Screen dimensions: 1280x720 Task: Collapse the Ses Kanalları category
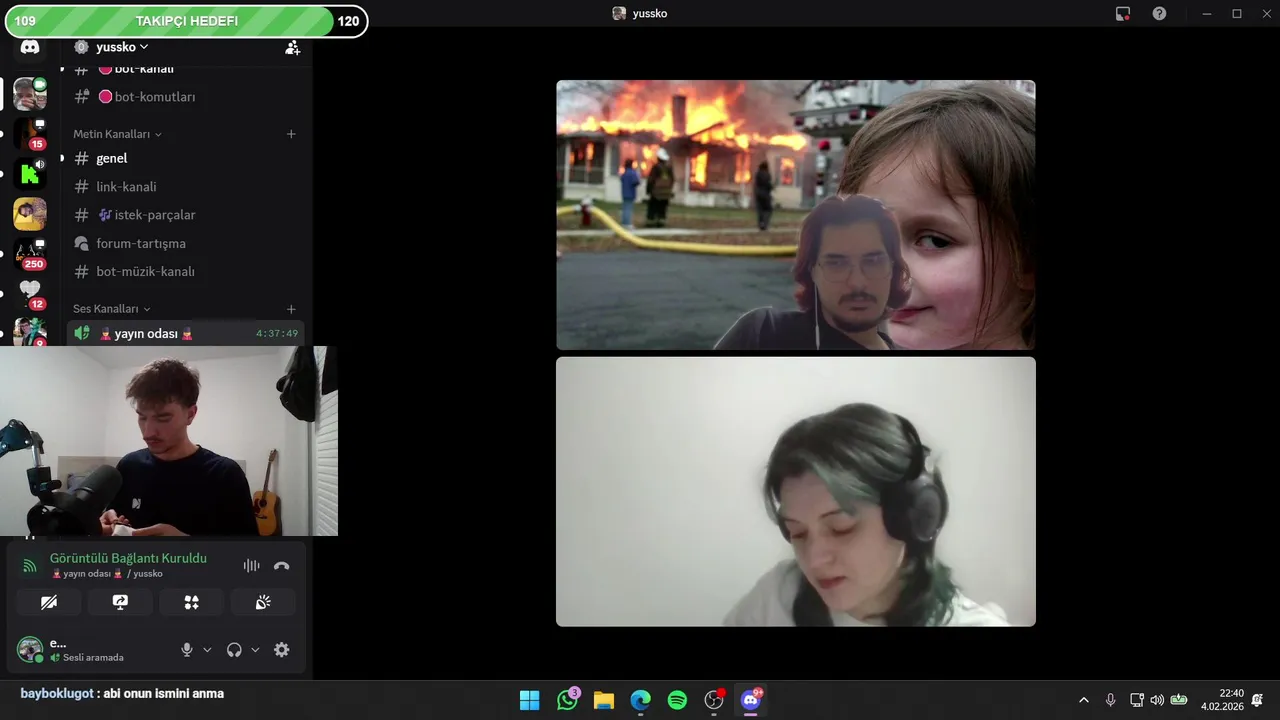pos(112,309)
